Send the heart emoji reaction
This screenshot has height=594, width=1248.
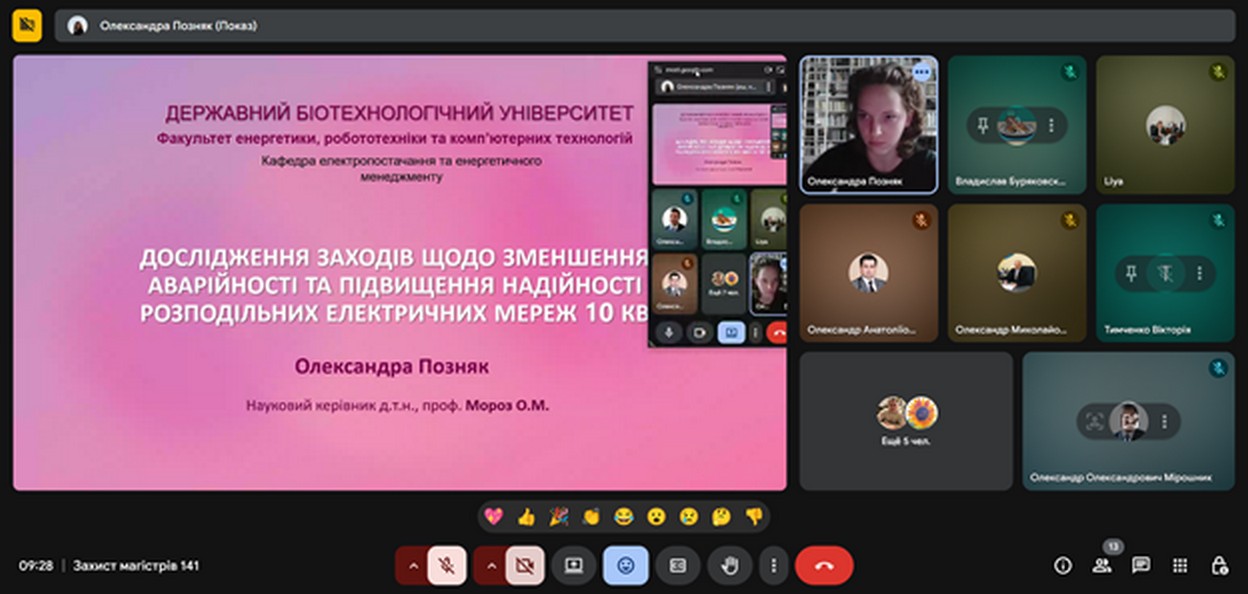point(493,516)
